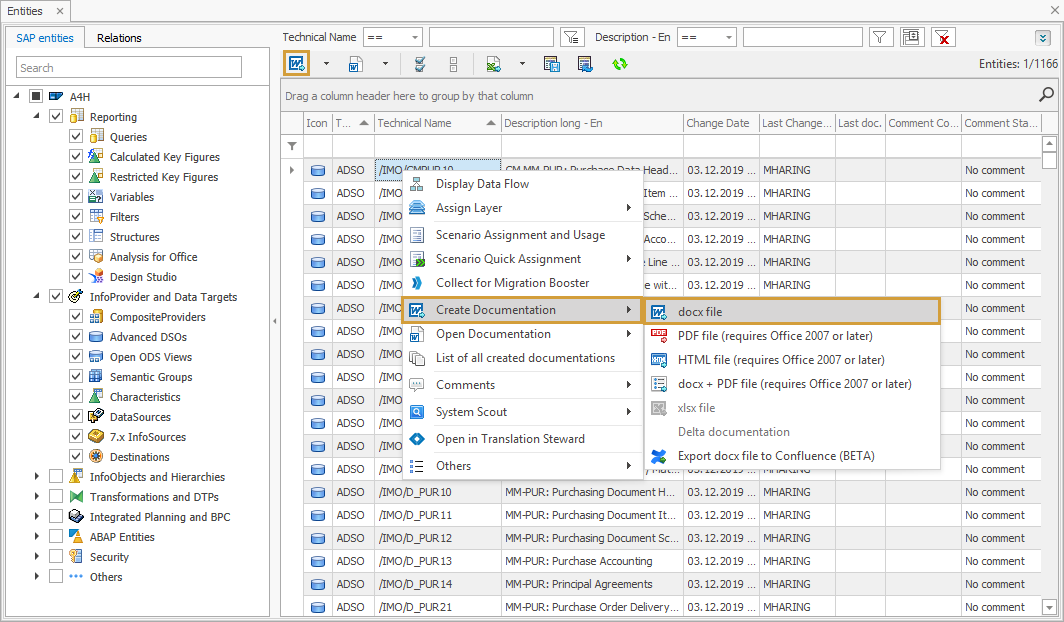Click the red clear-all-filters funnel icon
The width and height of the screenshot is (1064, 622).
click(941, 36)
